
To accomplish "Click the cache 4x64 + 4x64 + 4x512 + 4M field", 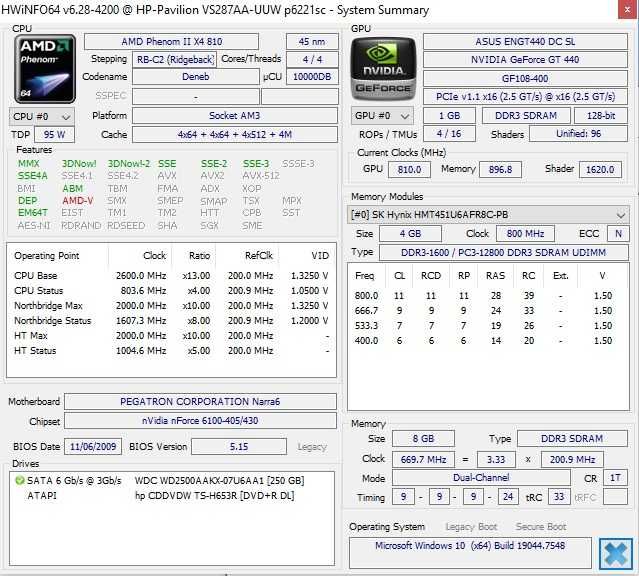I will point(235,135).
